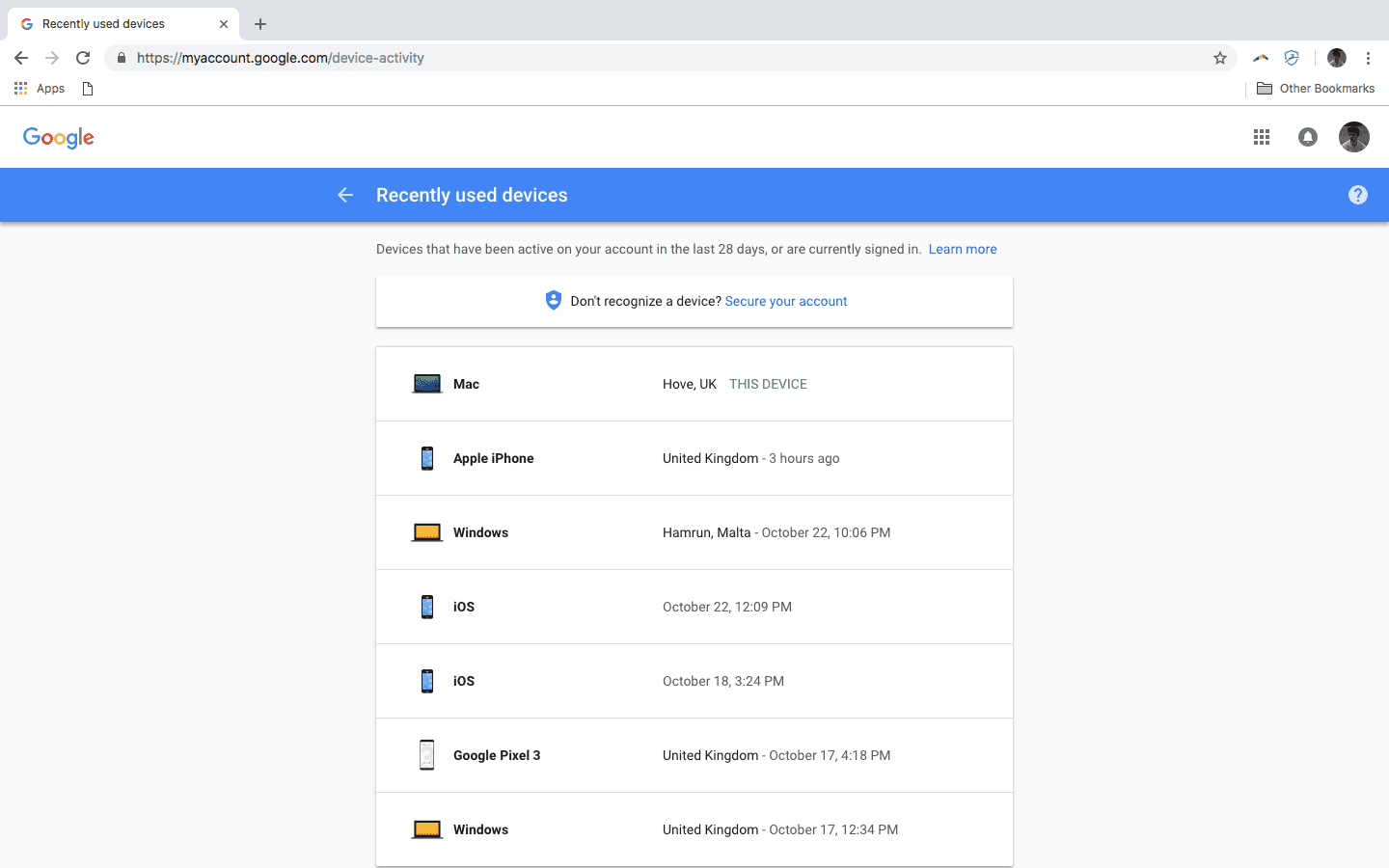Open the Apple iPhone device row
Screen dimensions: 1389x868
coord(694,458)
